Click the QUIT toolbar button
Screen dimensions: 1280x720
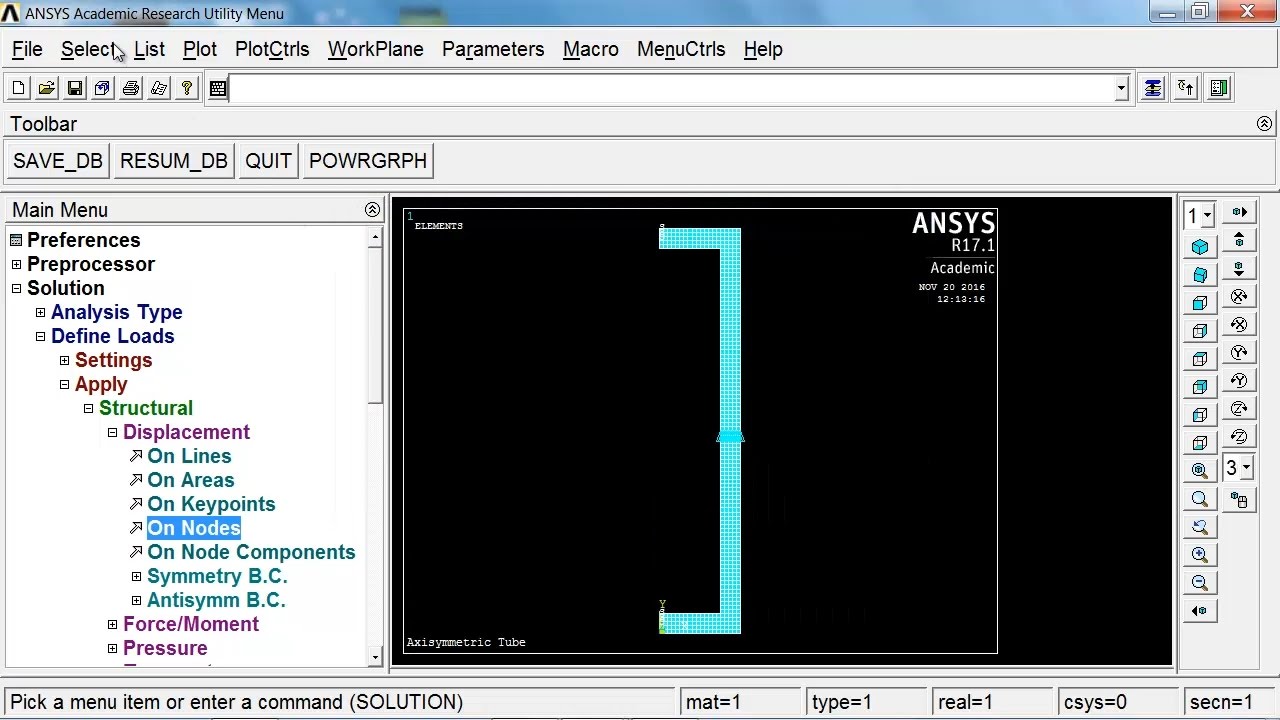pyautogui.click(x=268, y=161)
